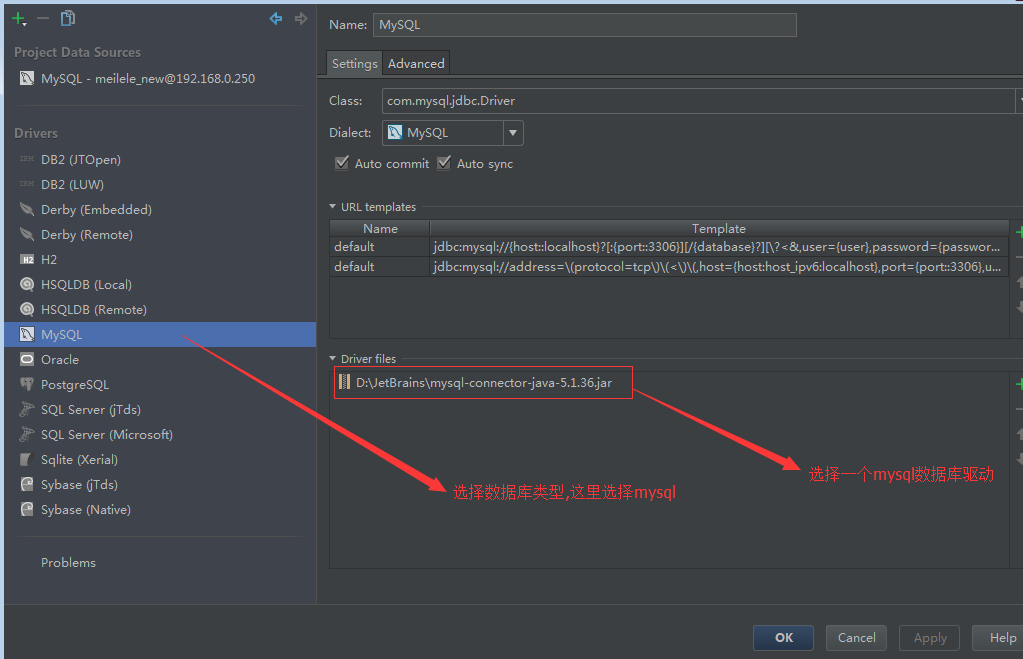The height and width of the screenshot is (659, 1023).
Task: Select the H2 driver icon
Action: [x=27, y=259]
